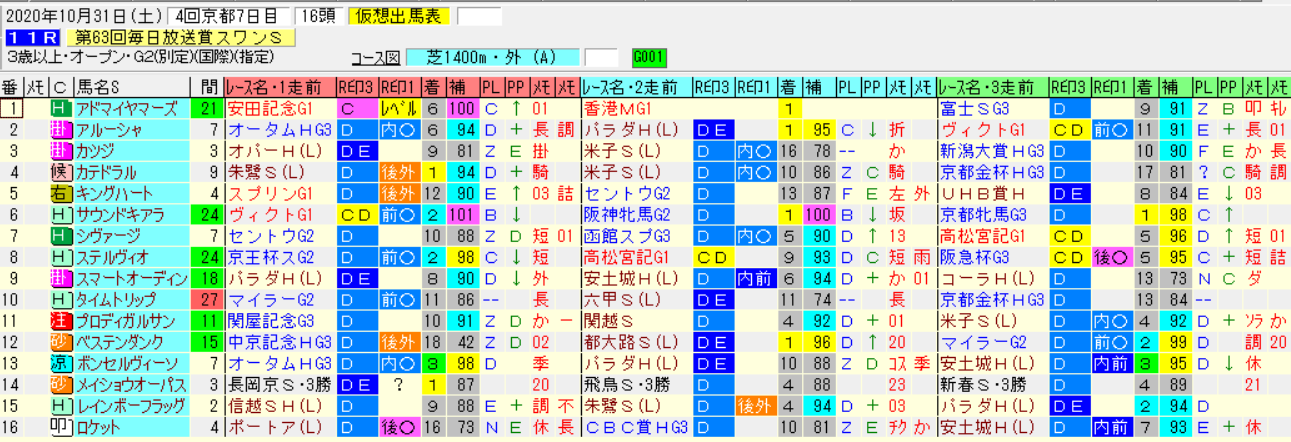1291x442 pixels.
Task: Click the 叩 badge beside ロケット
Action: pos(60,425)
